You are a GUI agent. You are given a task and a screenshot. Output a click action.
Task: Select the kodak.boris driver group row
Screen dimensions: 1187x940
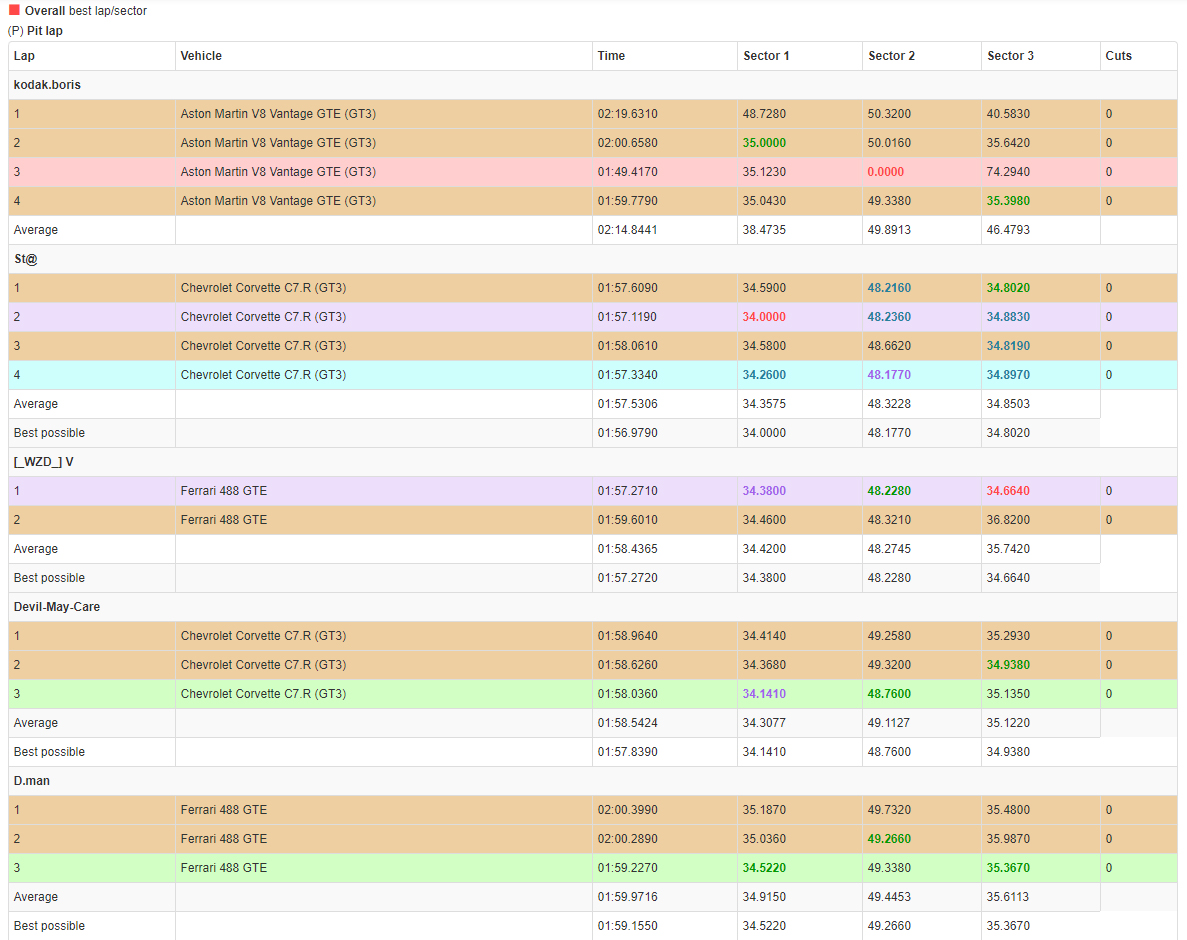(x=593, y=85)
